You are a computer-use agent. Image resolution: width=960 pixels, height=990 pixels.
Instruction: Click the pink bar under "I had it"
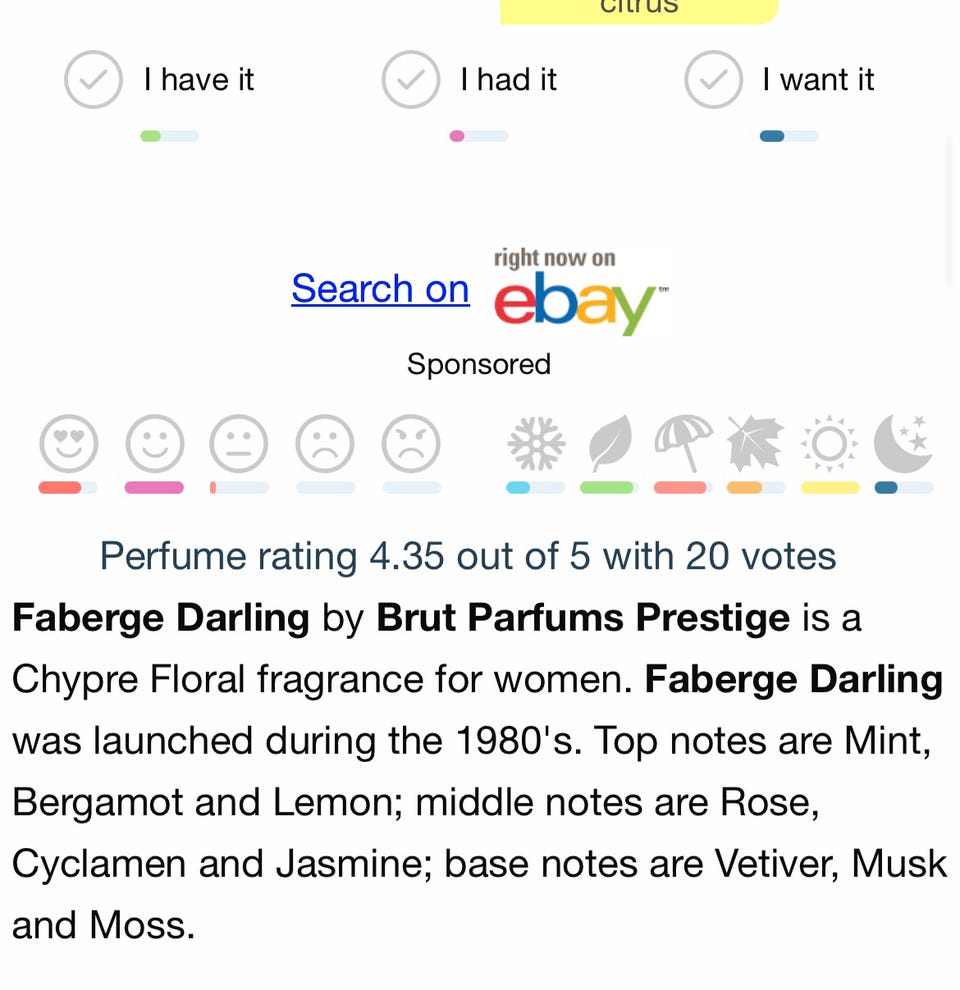(x=477, y=136)
